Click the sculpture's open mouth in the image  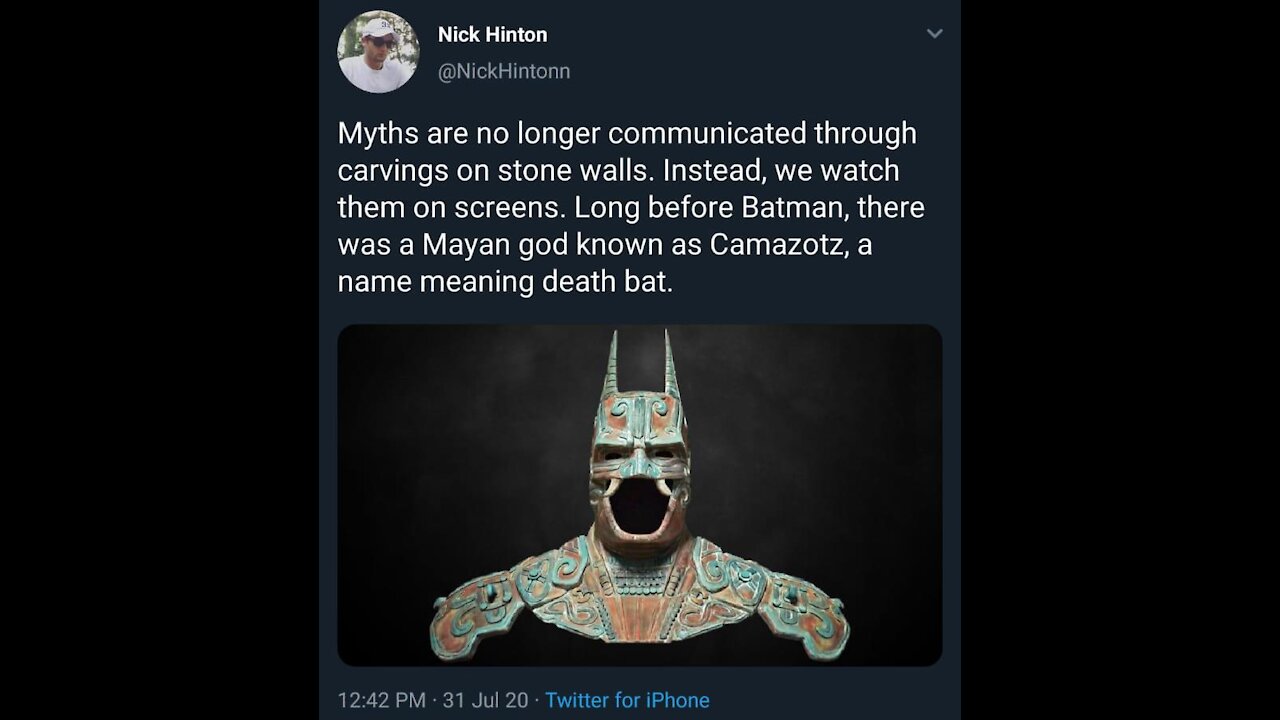coord(639,506)
